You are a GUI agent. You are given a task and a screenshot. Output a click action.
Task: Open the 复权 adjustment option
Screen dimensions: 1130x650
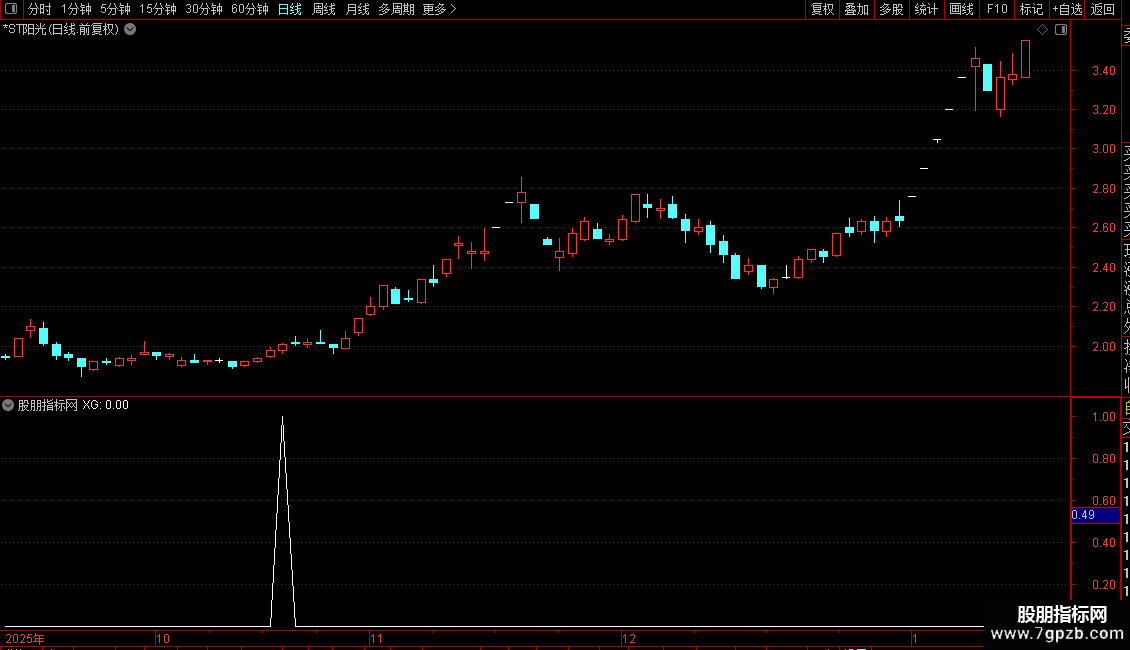click(822, 9)
